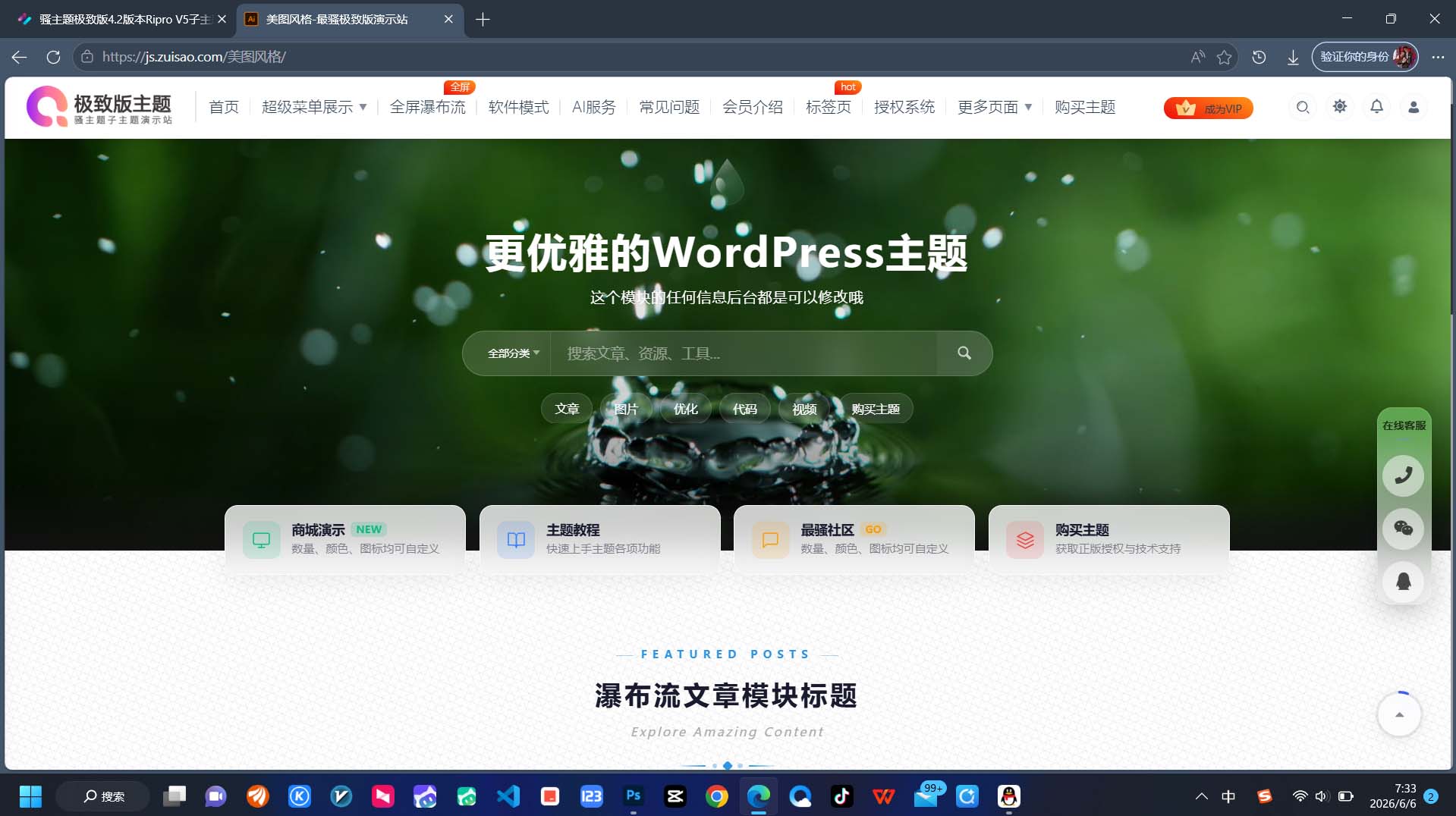Screen dimensions: 1456x816
Task: View site information lock icon
Action: tap(87, 57)
